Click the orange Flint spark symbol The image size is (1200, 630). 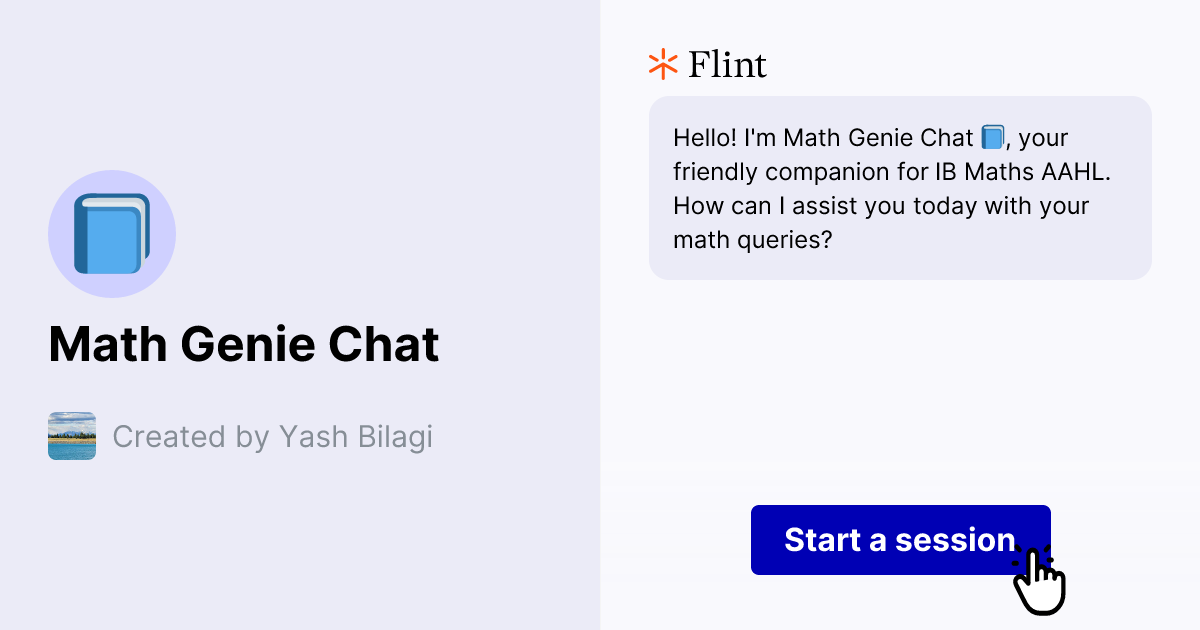pyautogui.click(x=661, y=63)
